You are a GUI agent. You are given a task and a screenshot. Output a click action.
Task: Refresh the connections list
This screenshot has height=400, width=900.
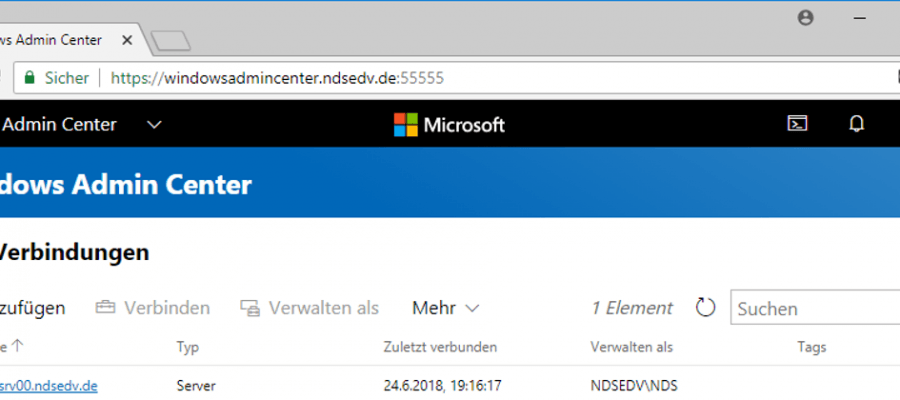pos(705,307)
